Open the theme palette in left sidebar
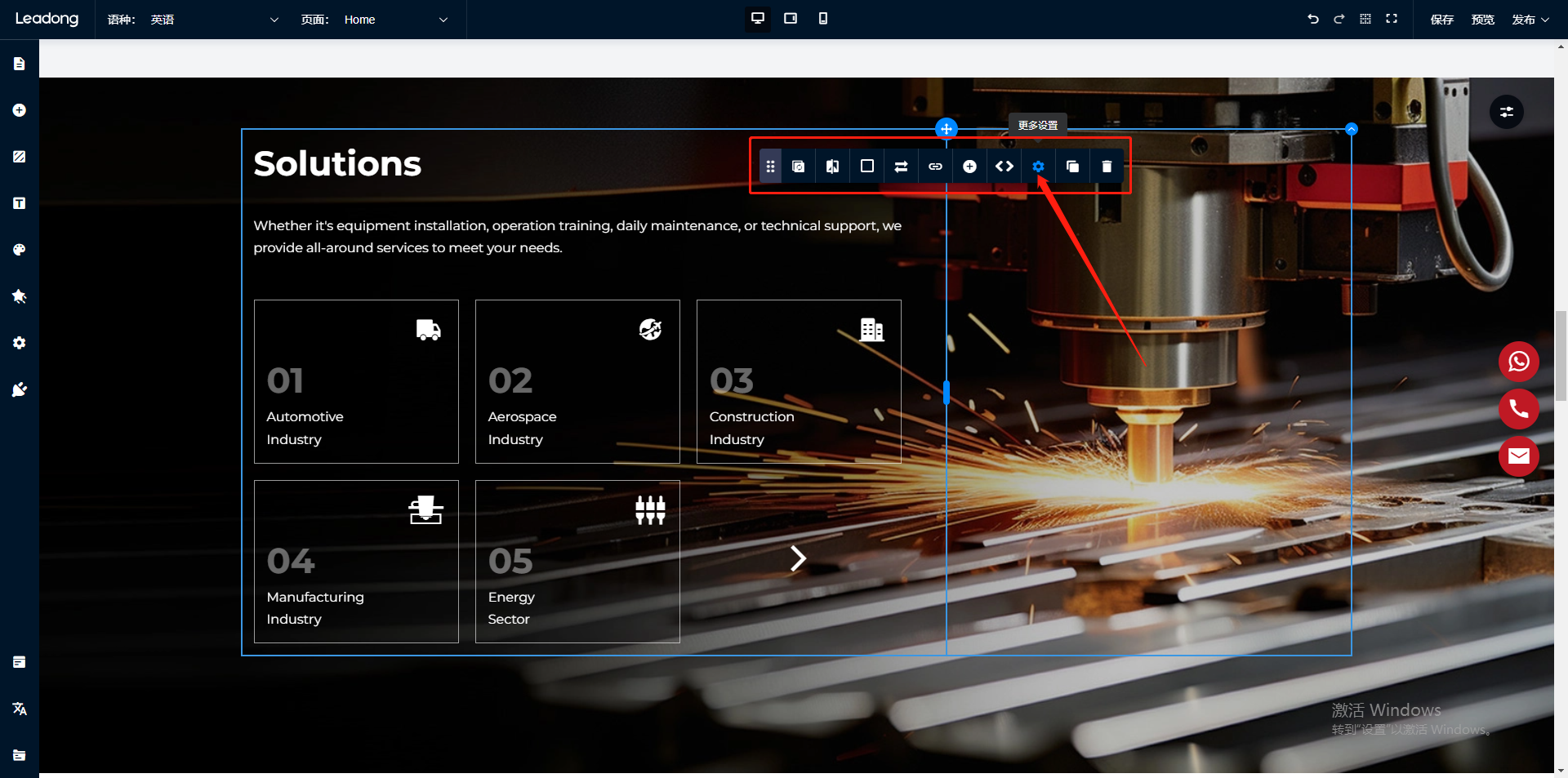 tap(20, 250)
